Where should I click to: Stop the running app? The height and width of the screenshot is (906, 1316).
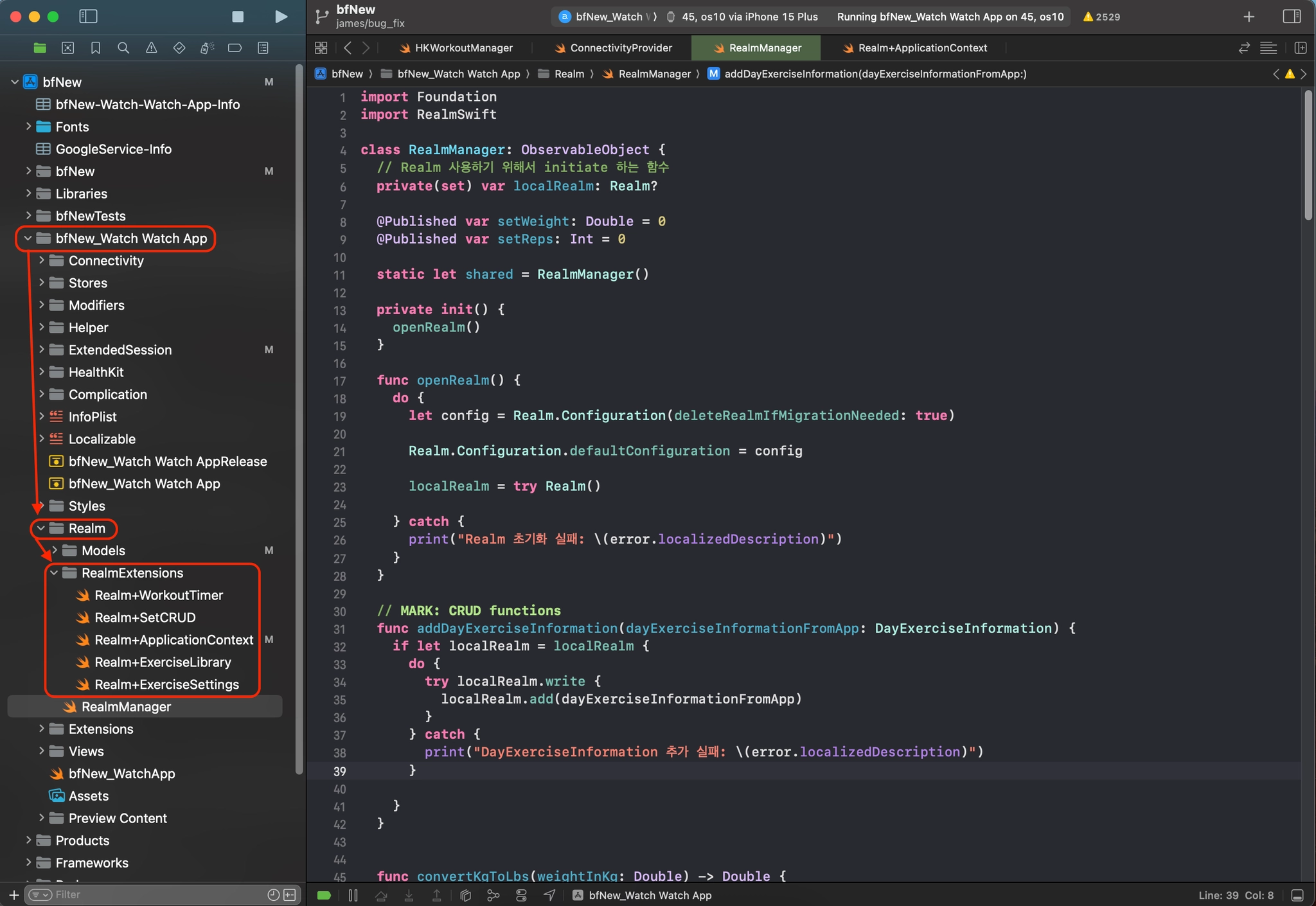point(238,17)
